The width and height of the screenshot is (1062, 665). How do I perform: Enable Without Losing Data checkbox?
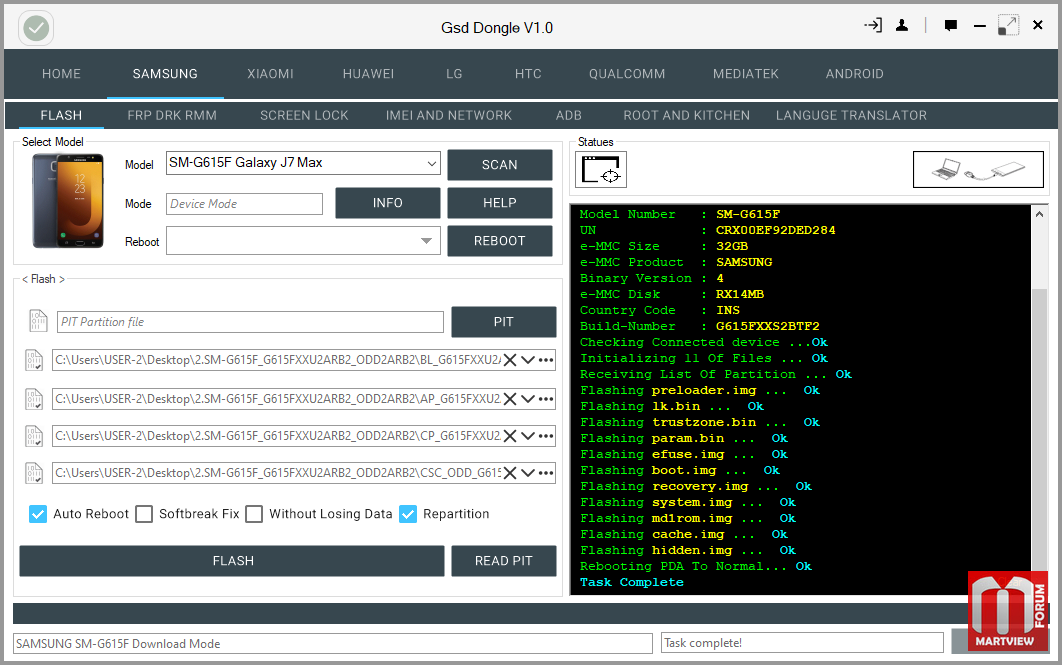[254, 514]
